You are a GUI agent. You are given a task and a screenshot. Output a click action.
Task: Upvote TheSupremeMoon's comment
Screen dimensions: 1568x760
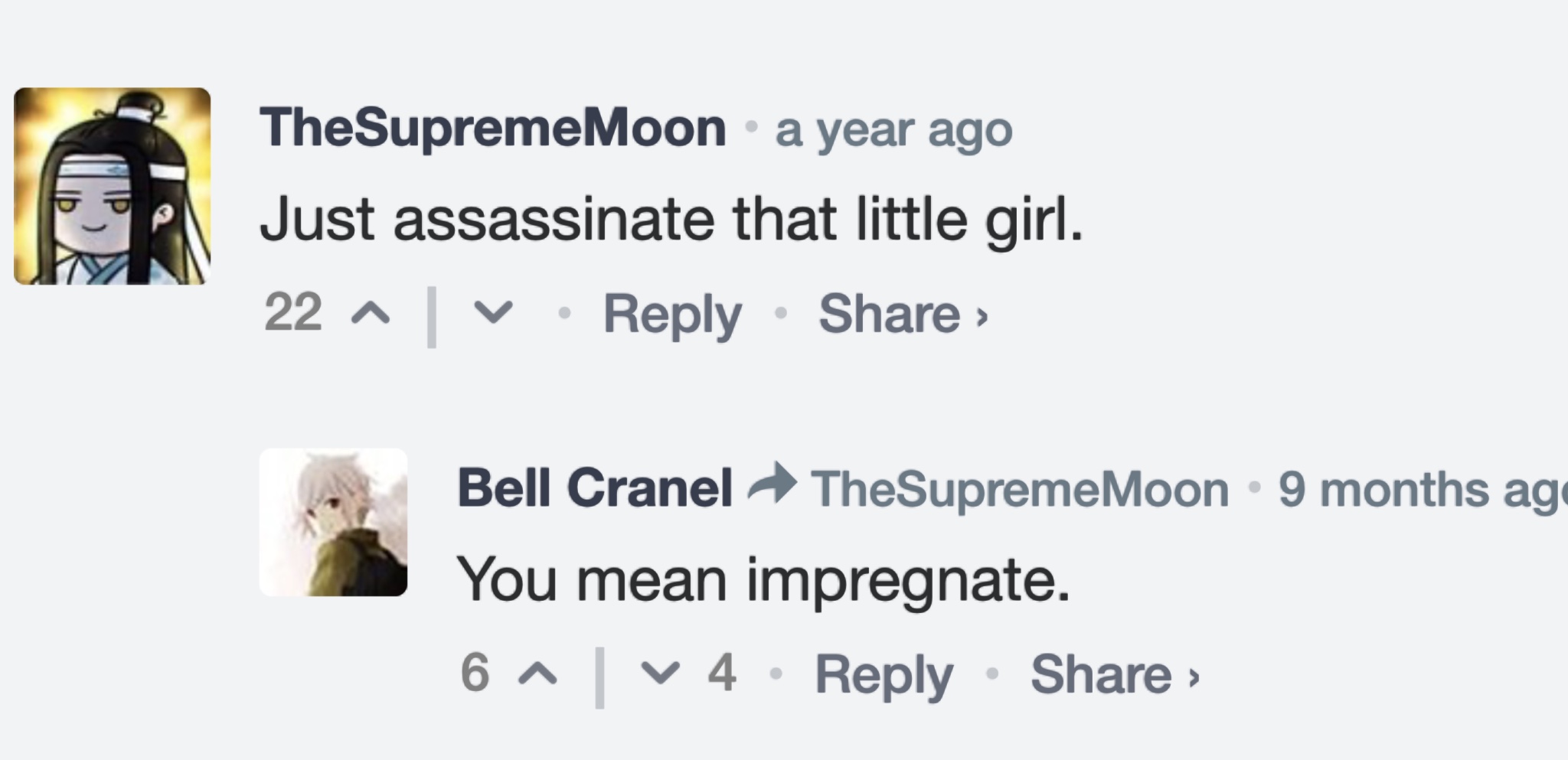[371, 312]
